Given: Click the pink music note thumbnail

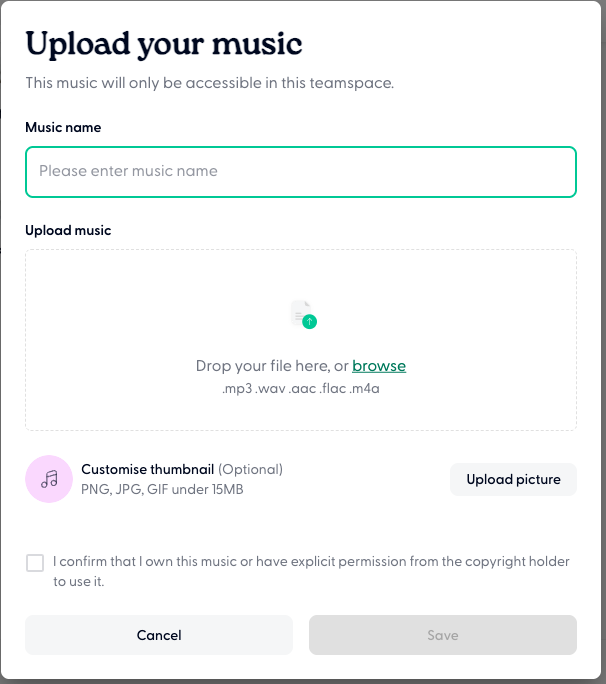Looking at the screenshot, I should point(49,479).
